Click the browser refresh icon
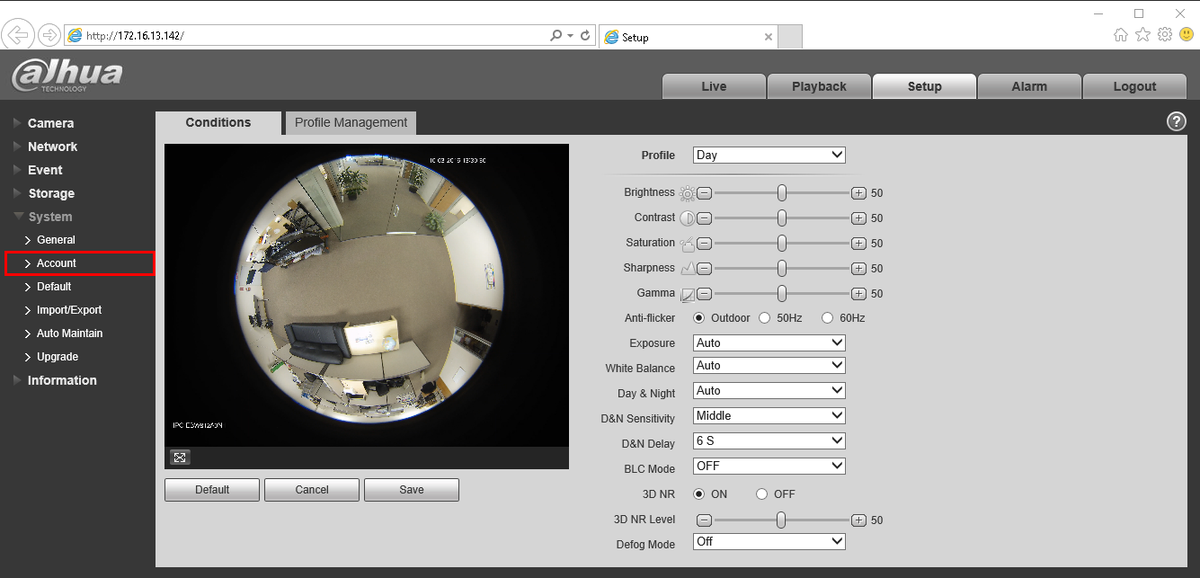The height and width of the screenshot is (578, 1200). 585,35
